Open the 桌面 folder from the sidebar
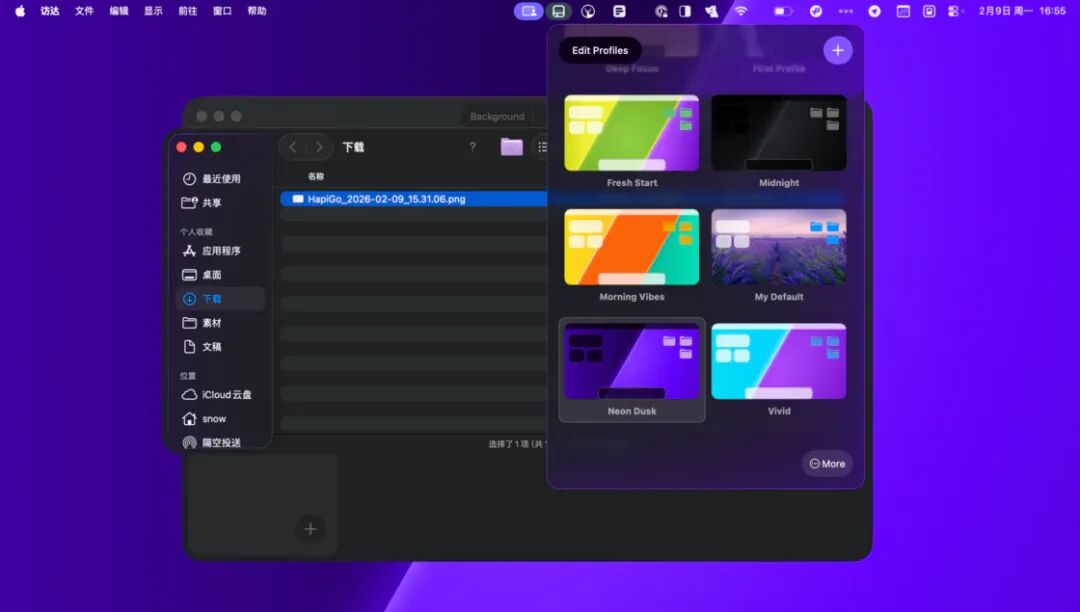The image size is (1080, 612). click(x=213, y=274)
